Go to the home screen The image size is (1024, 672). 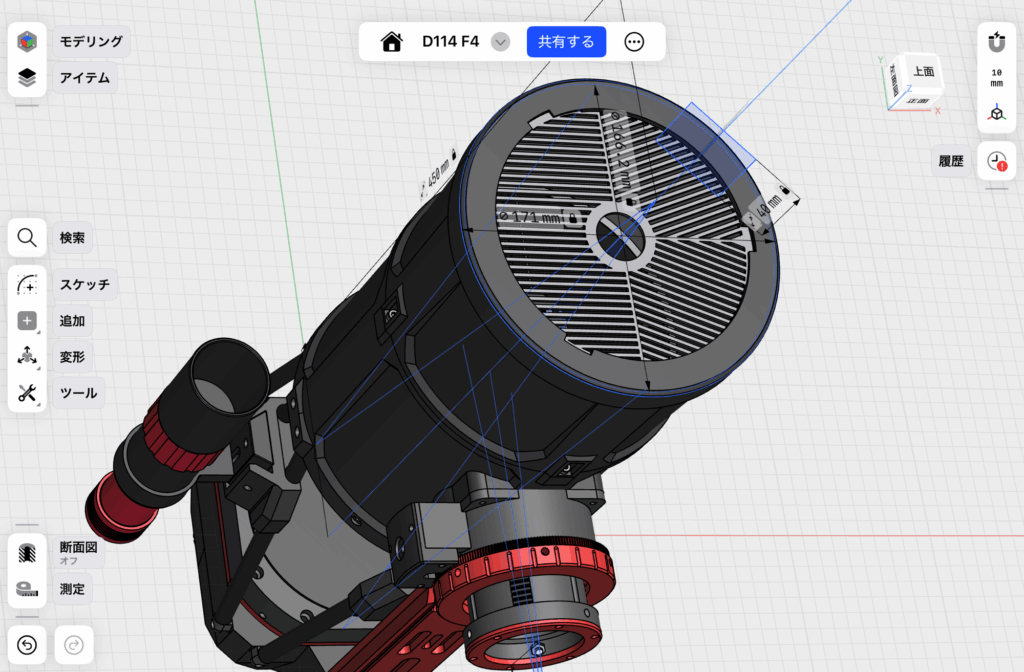click(392, 42)
